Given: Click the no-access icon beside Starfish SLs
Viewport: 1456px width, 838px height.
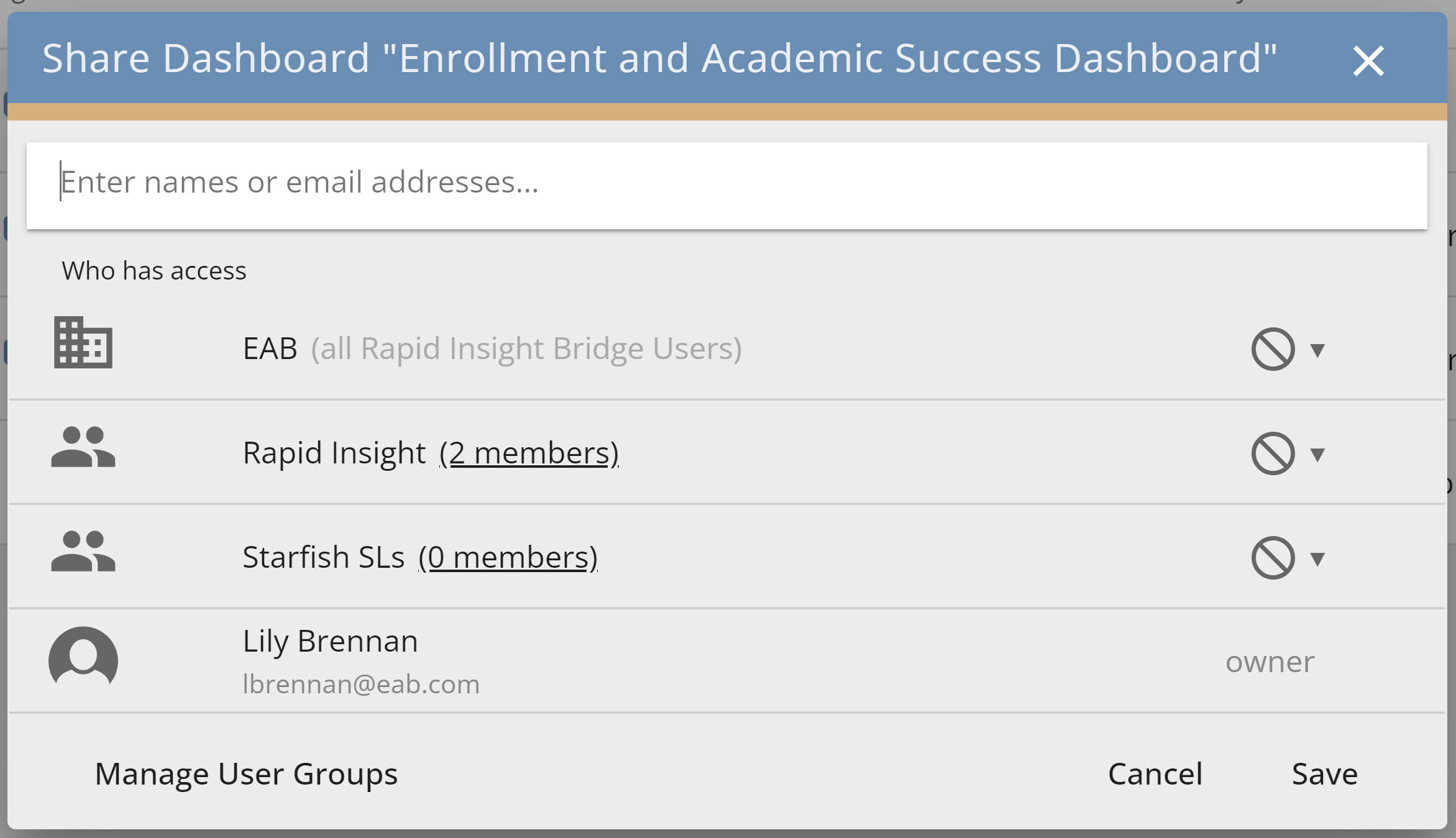Looking at the screenshot, I should (x=1273, y=557).
